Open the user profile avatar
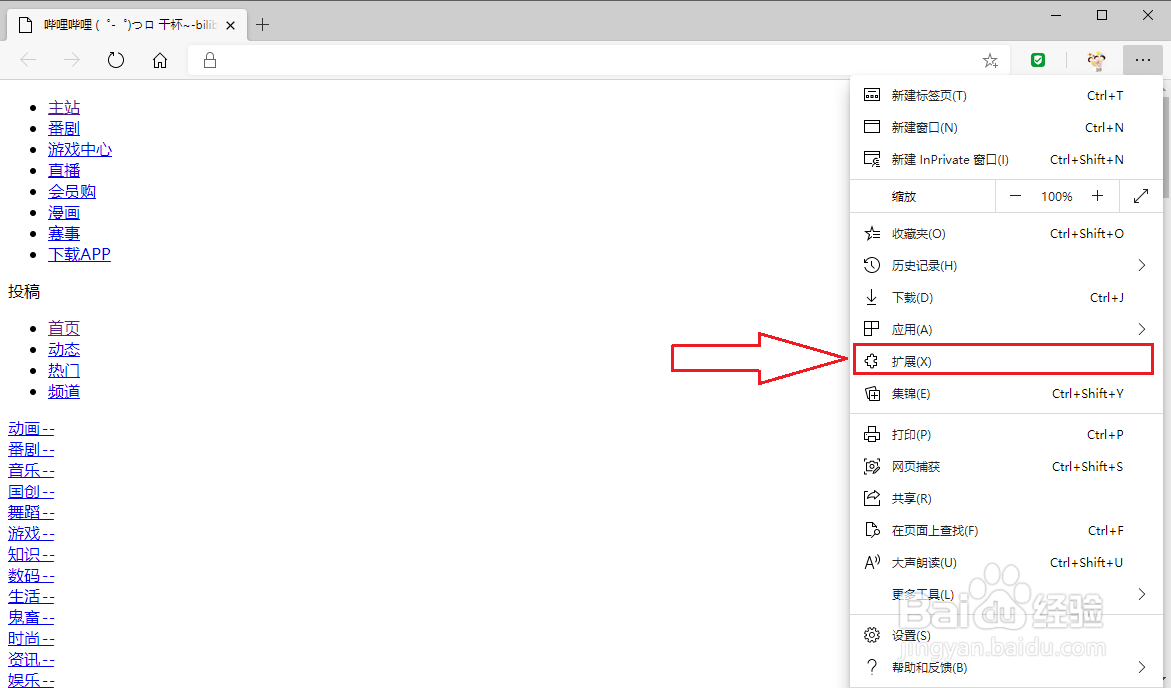Image resolution: width=1171 pixels, height=688 pixels. 1096,61
